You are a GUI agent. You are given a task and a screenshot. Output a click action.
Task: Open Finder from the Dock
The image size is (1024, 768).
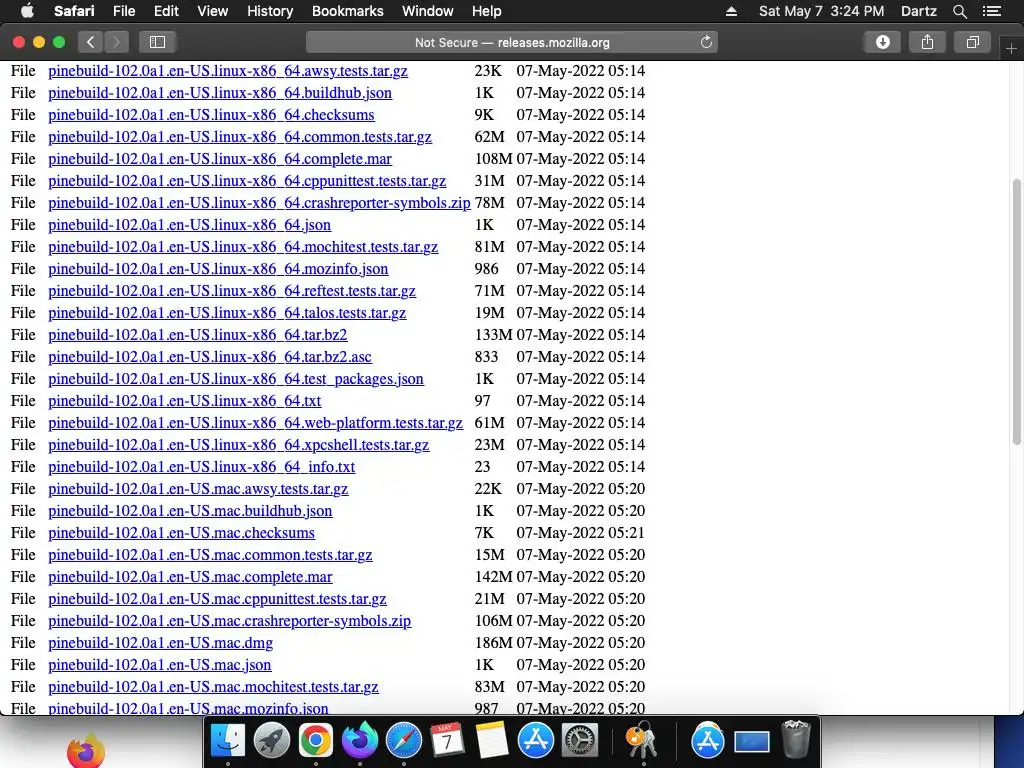[227, 741]
